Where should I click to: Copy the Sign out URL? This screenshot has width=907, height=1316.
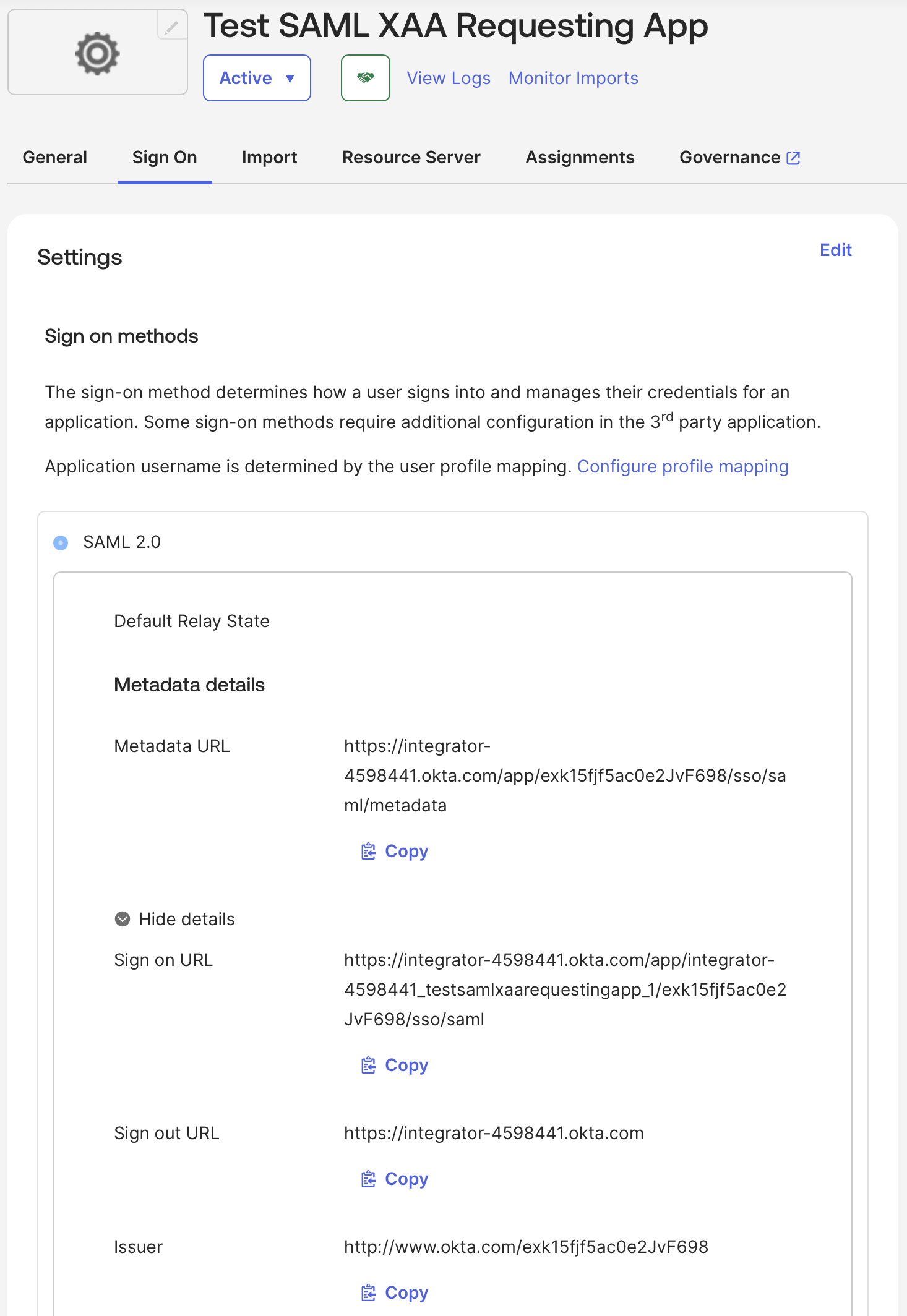coord(395,1179)
